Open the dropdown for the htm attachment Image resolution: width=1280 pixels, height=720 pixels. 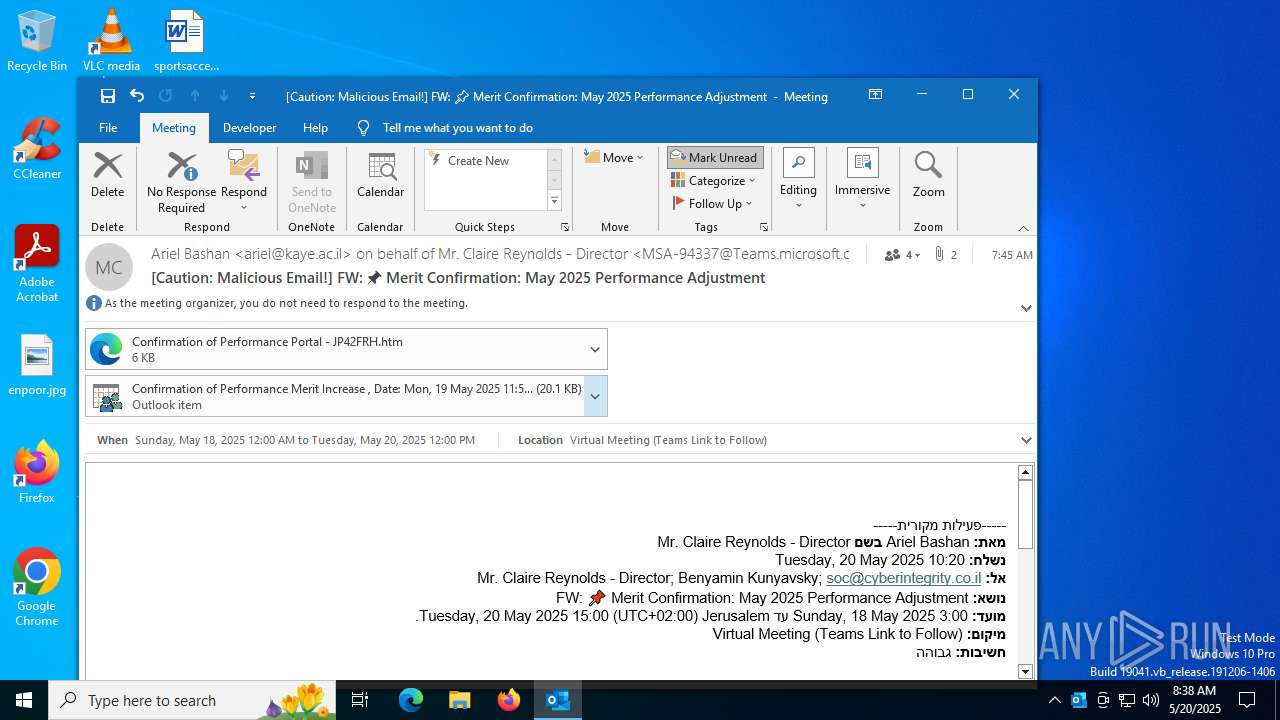coord(595,349)
